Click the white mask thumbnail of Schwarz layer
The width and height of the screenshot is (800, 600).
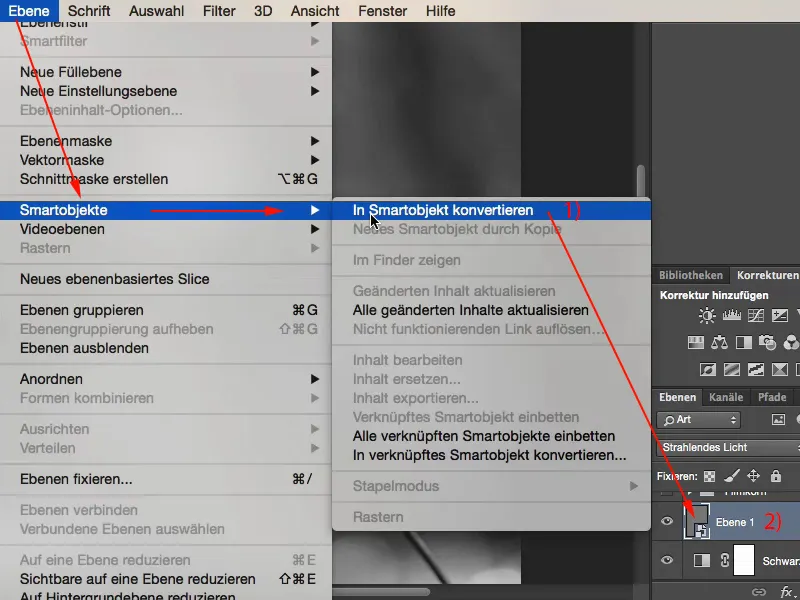coord(743,560)
